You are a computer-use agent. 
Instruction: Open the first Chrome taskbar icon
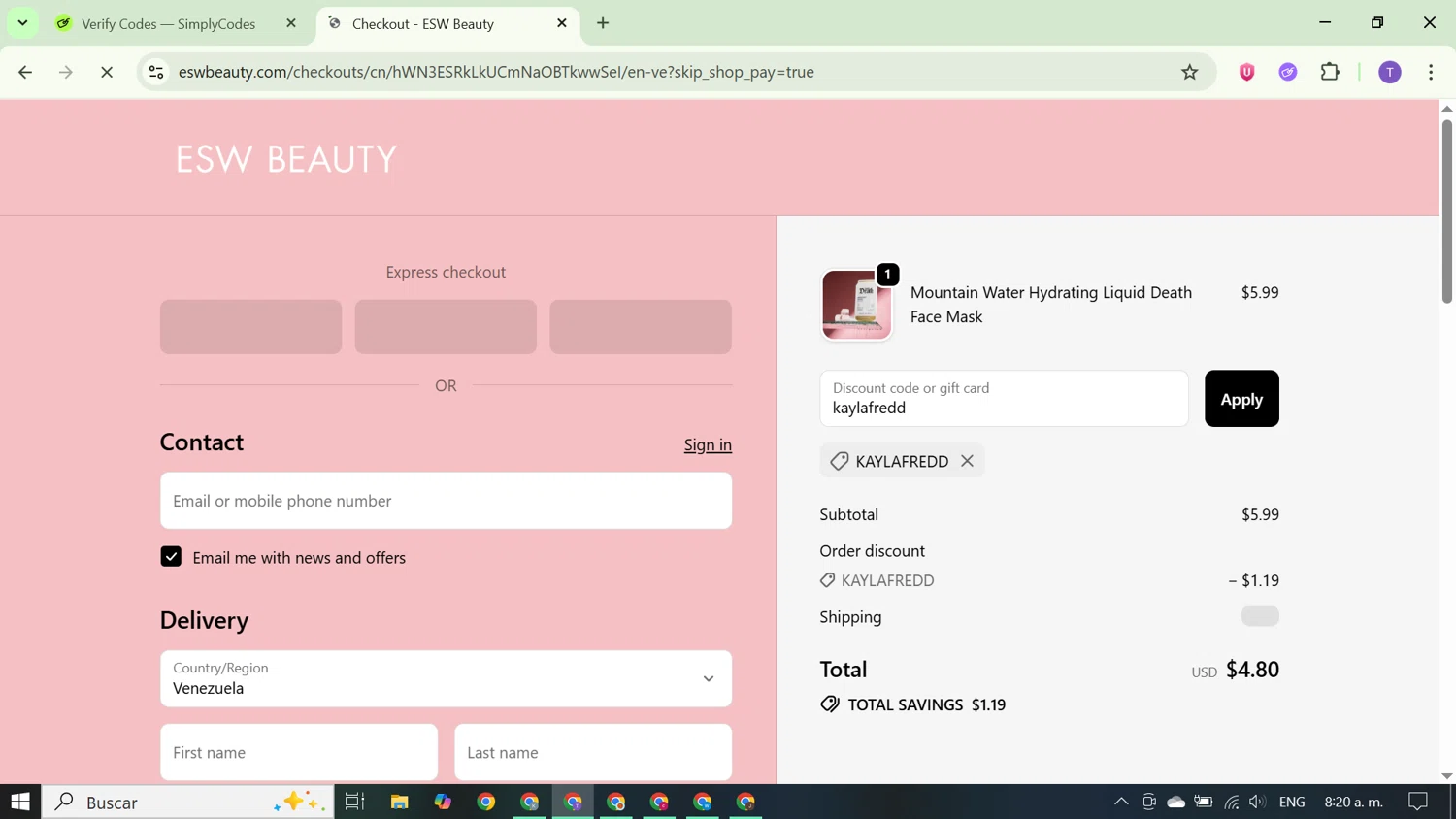point(486,802)
